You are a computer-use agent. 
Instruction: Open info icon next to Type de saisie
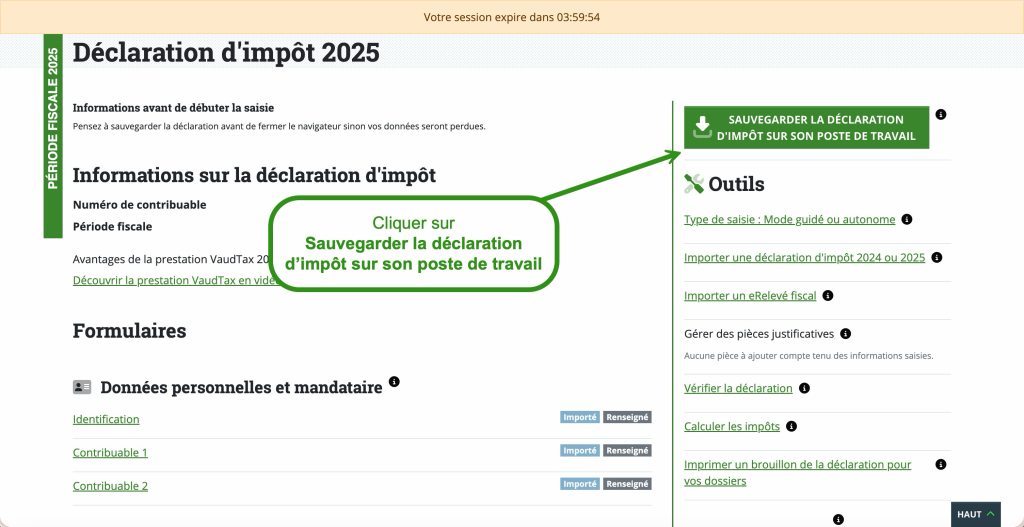906,219
